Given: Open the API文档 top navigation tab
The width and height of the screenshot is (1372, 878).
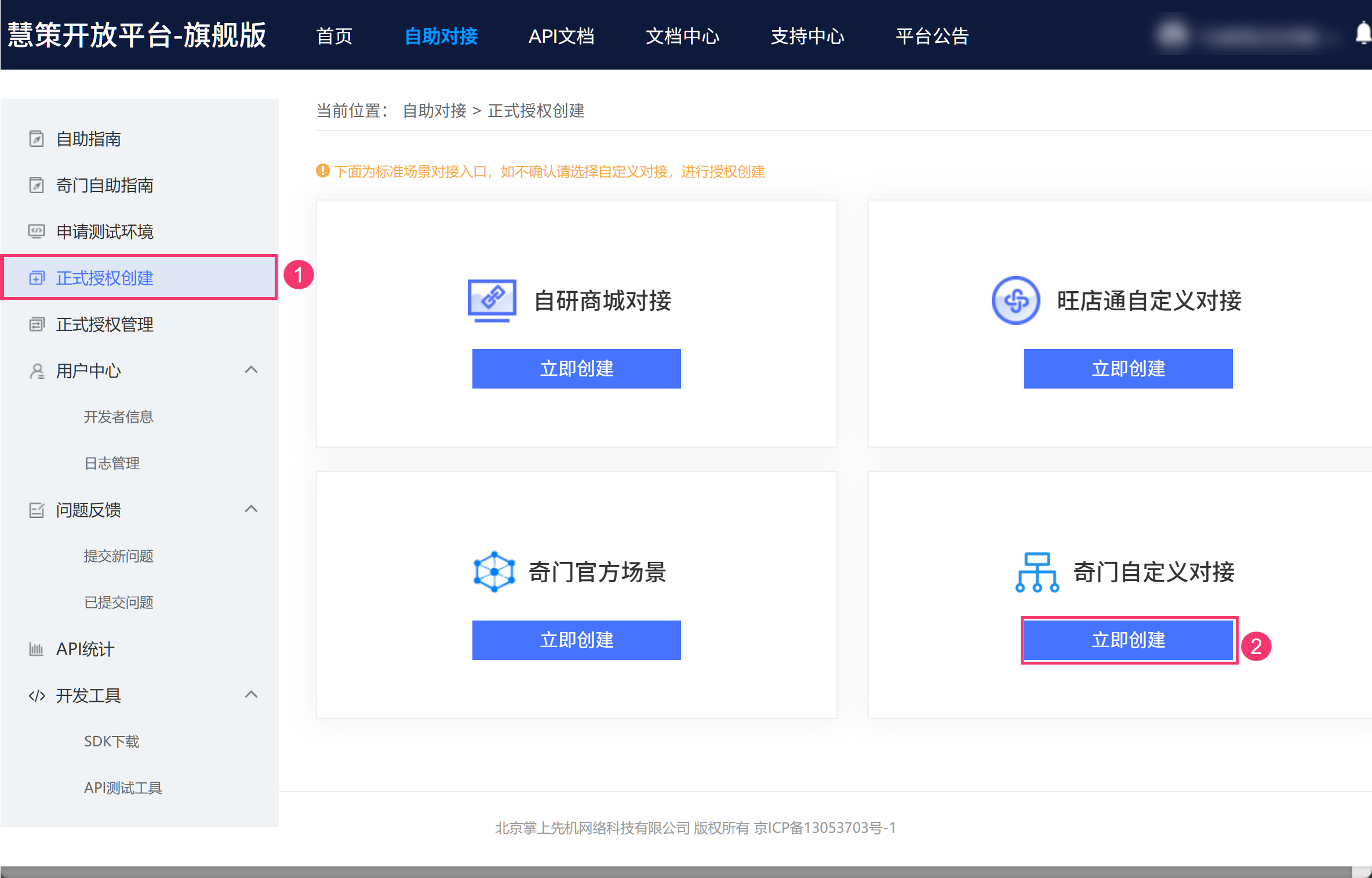Looking at the screenshot, I should [561, 36].
